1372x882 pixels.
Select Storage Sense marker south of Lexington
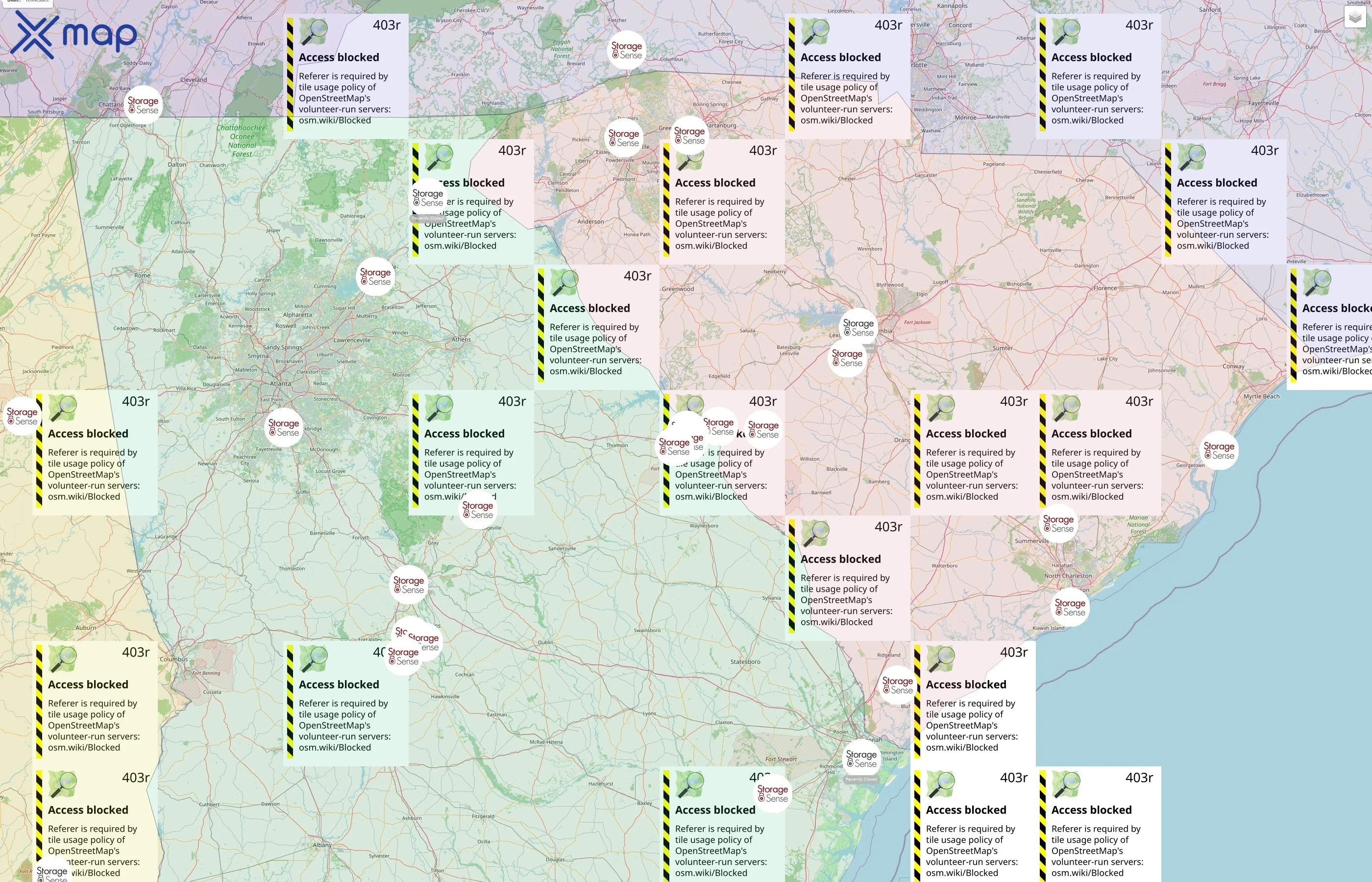[x=848, y=358]
